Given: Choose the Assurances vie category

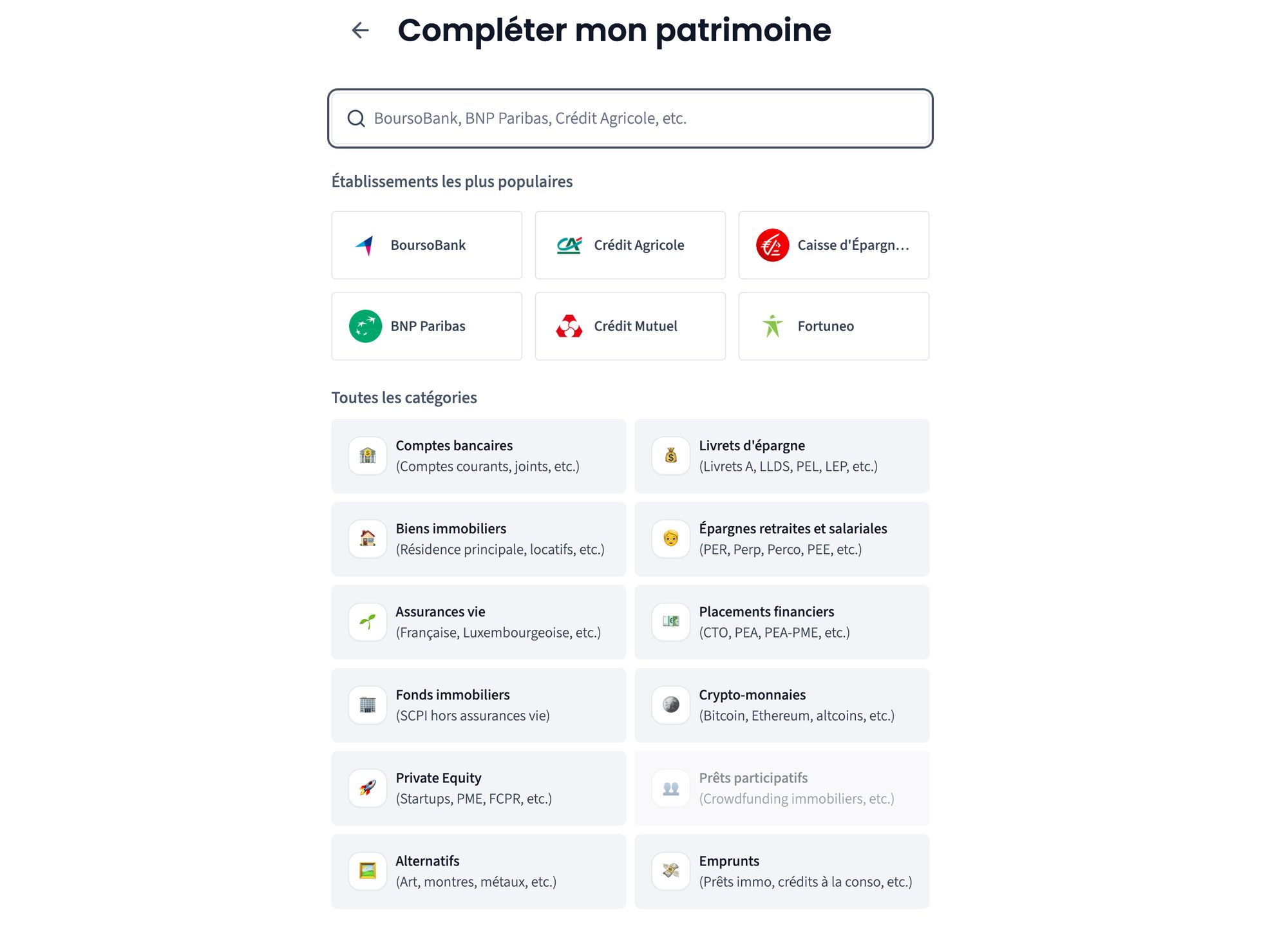Looking at the screenshot, I should tap(478, 622).
